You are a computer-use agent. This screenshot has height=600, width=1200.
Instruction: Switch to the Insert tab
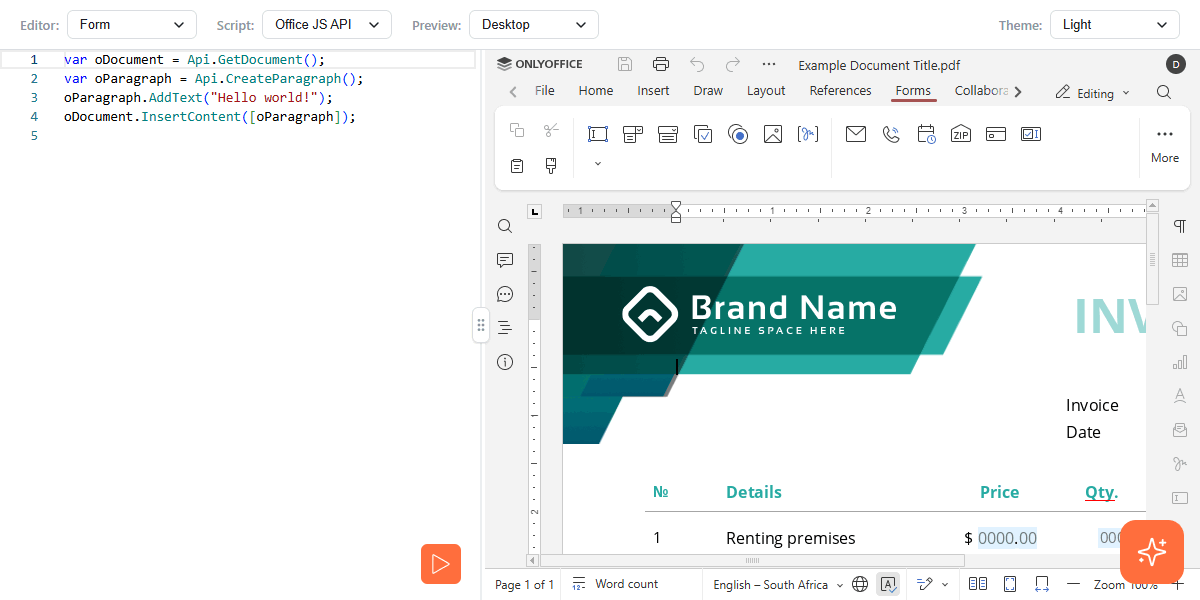(x=653, y=91)
